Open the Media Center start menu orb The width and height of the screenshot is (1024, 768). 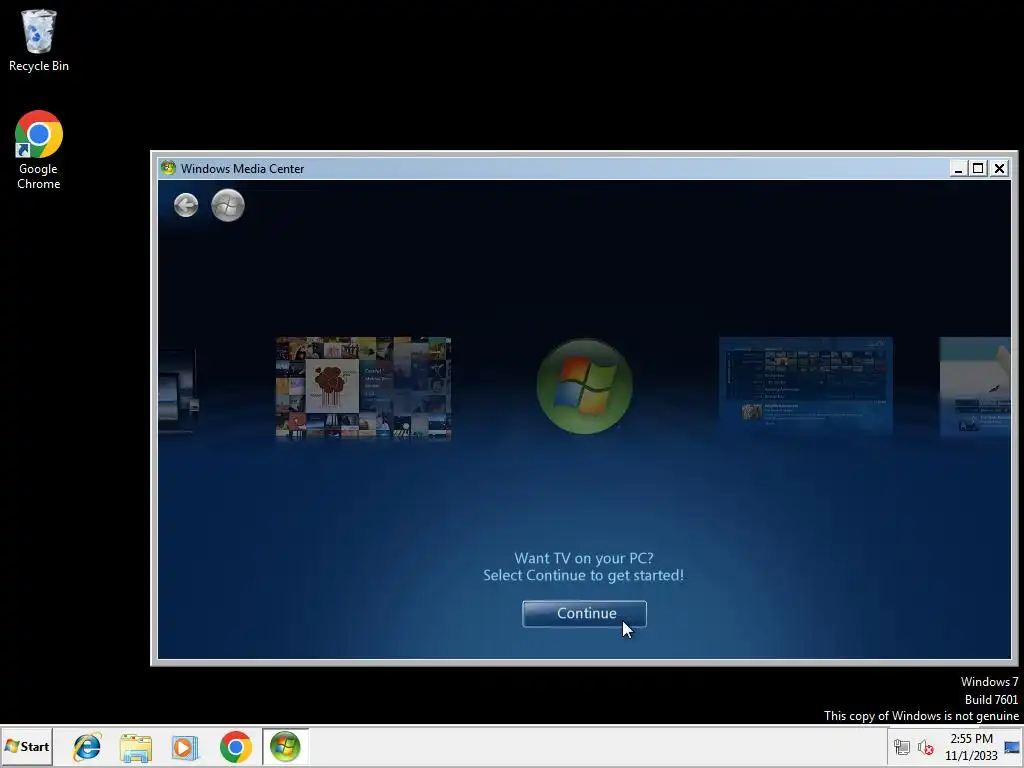[228, 205]
